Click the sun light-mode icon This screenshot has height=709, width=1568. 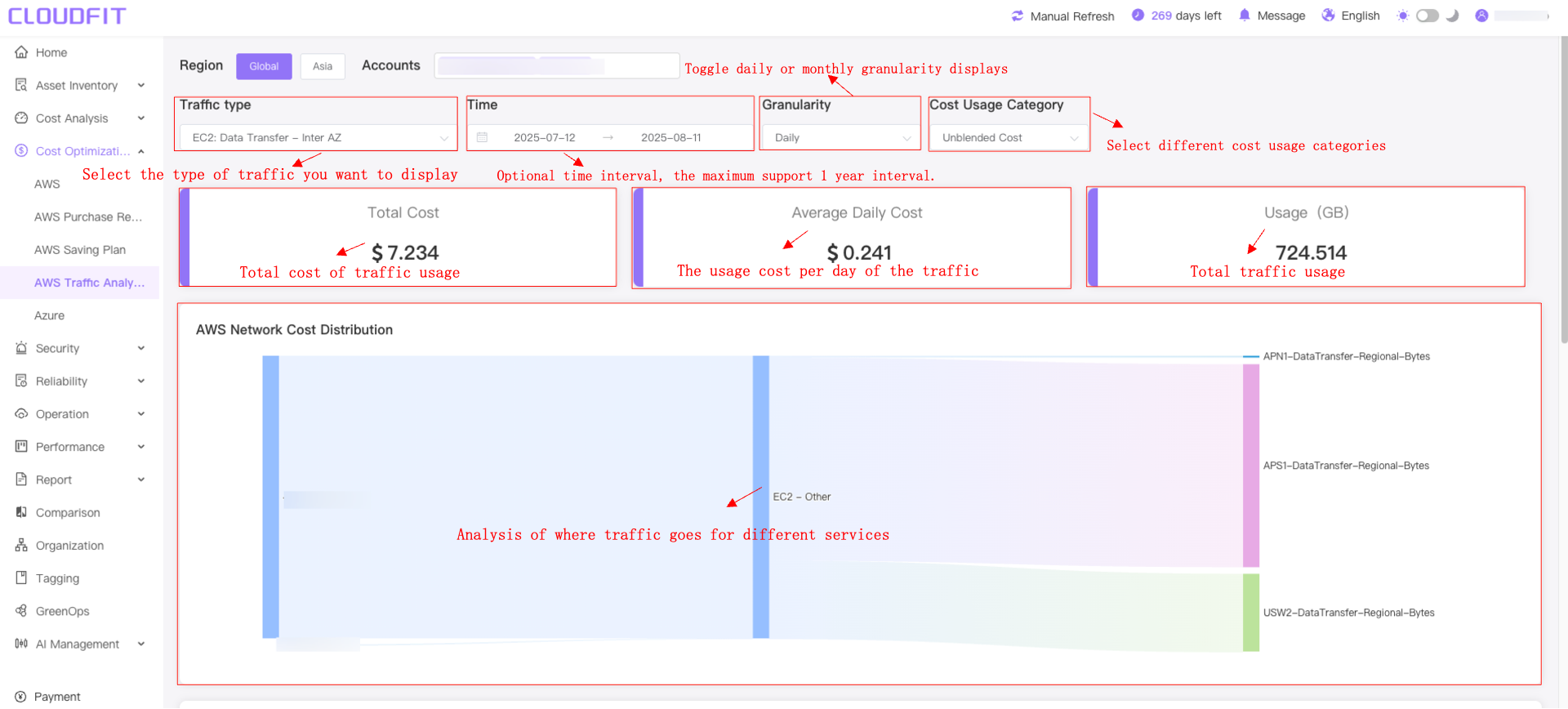pyautogui.click(x=1403, y=16)
